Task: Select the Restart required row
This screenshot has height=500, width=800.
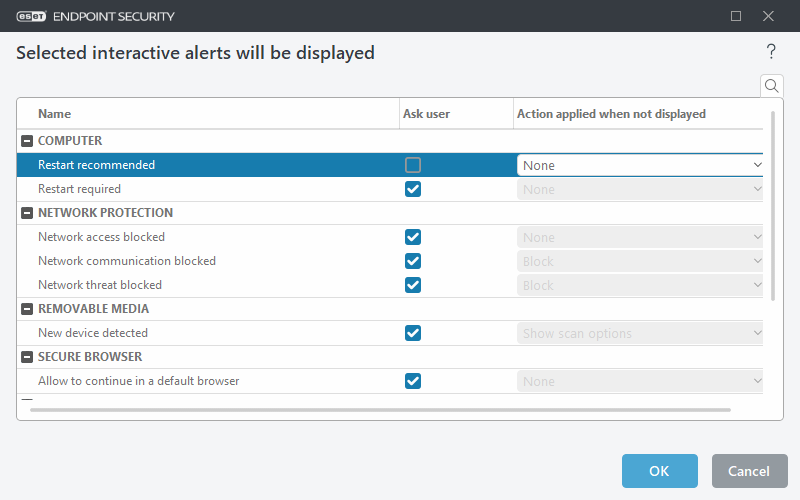Action: (390, 189)
